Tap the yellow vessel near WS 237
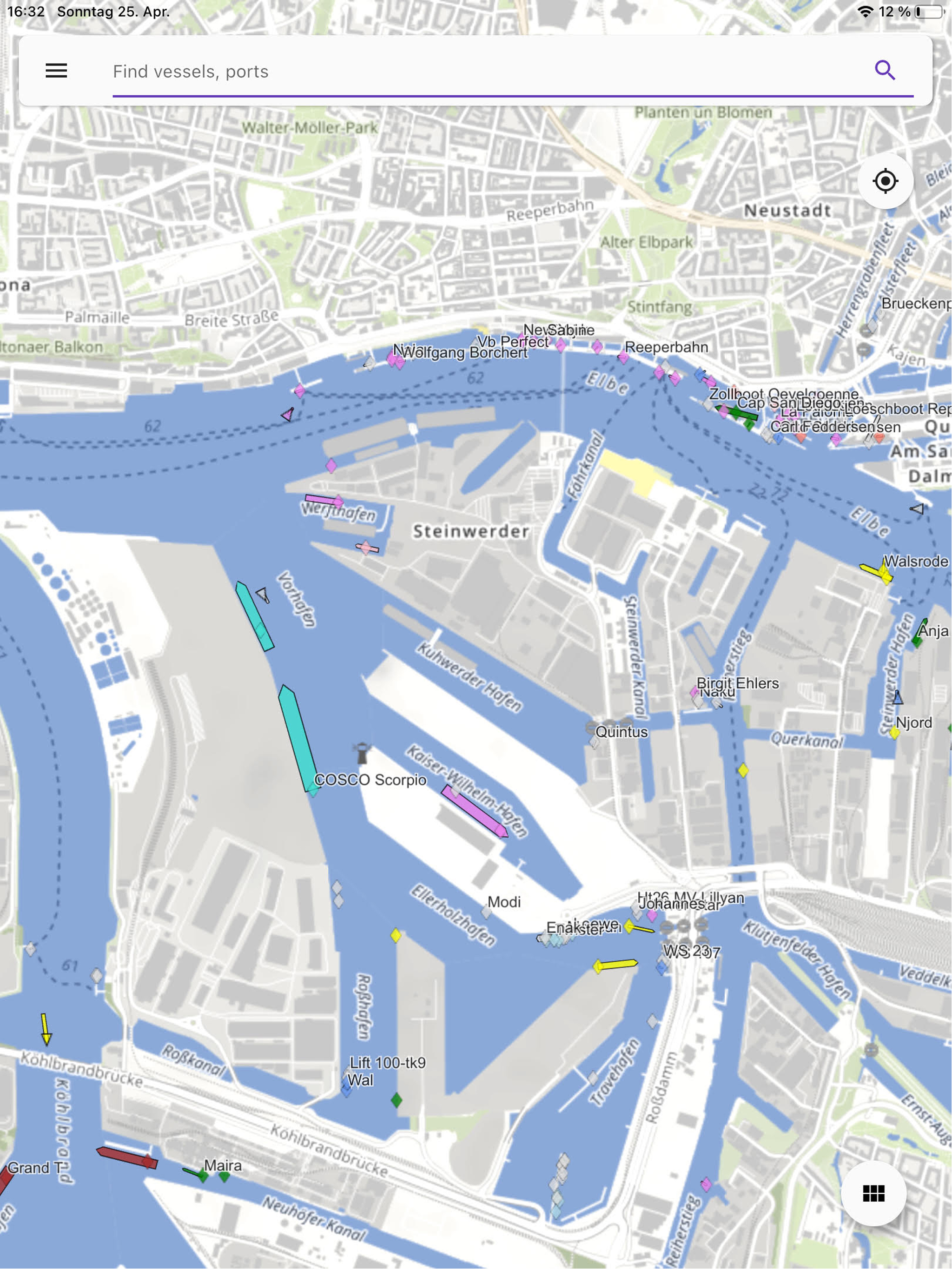Image resolution: width=952 pixels, height=1270 pixels. tap(615, 965)
